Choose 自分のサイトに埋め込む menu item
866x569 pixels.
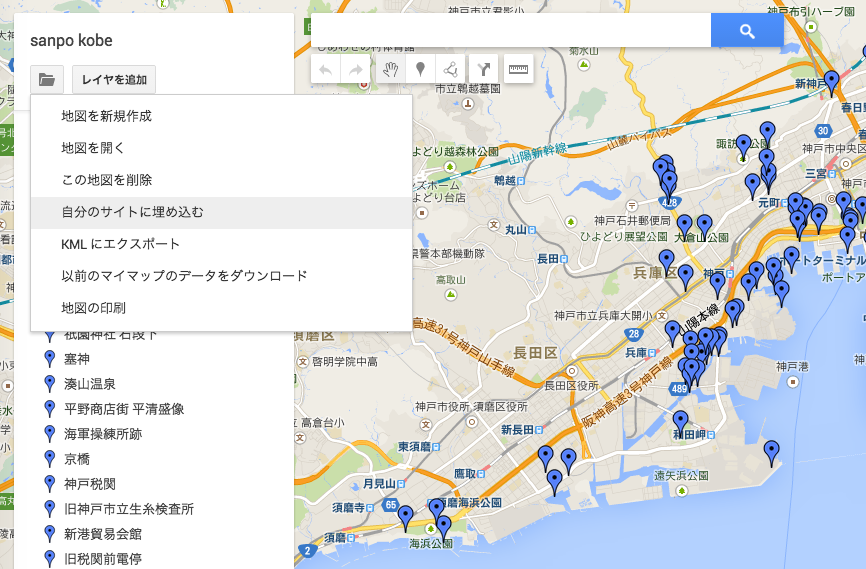point(221,212)
